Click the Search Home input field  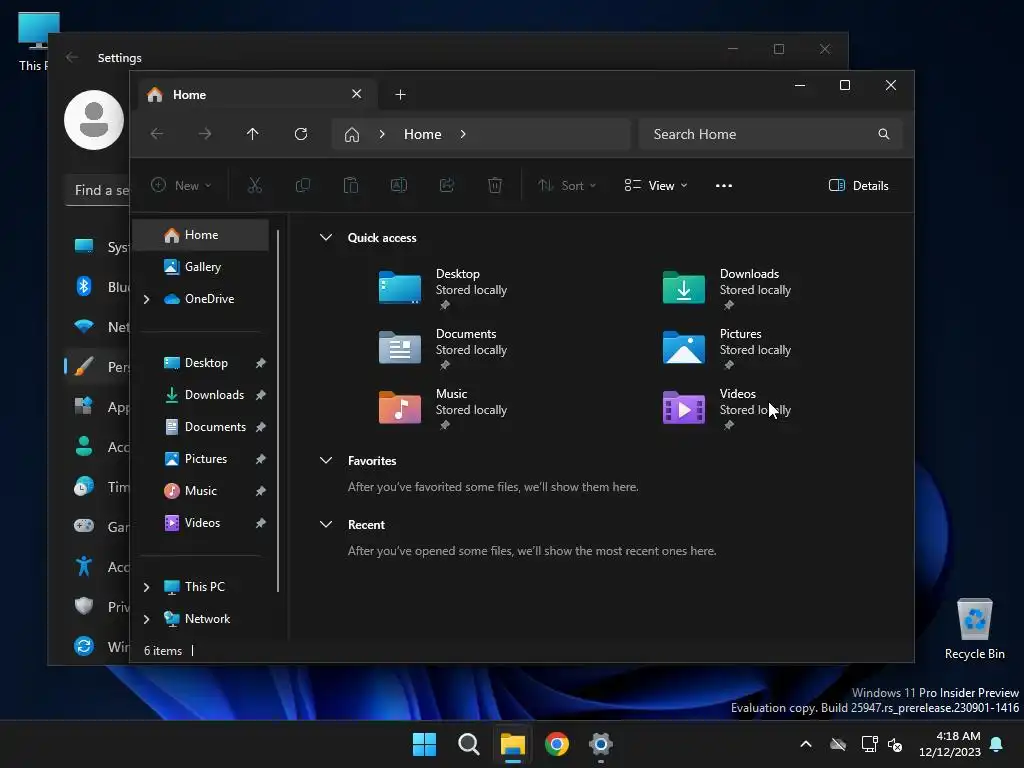pos(771,134)
